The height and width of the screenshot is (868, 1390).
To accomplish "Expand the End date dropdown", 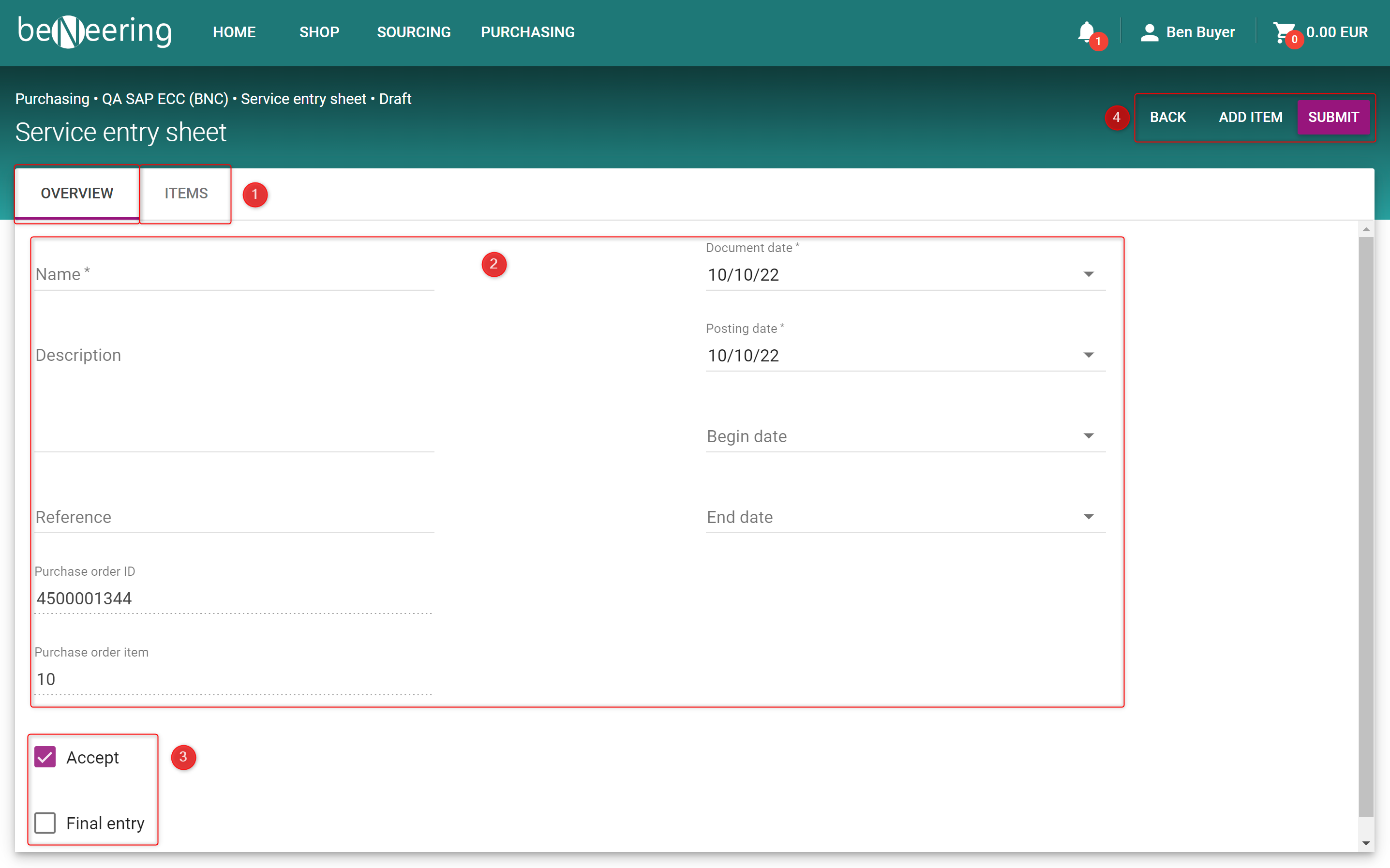I will point(1088,517).
